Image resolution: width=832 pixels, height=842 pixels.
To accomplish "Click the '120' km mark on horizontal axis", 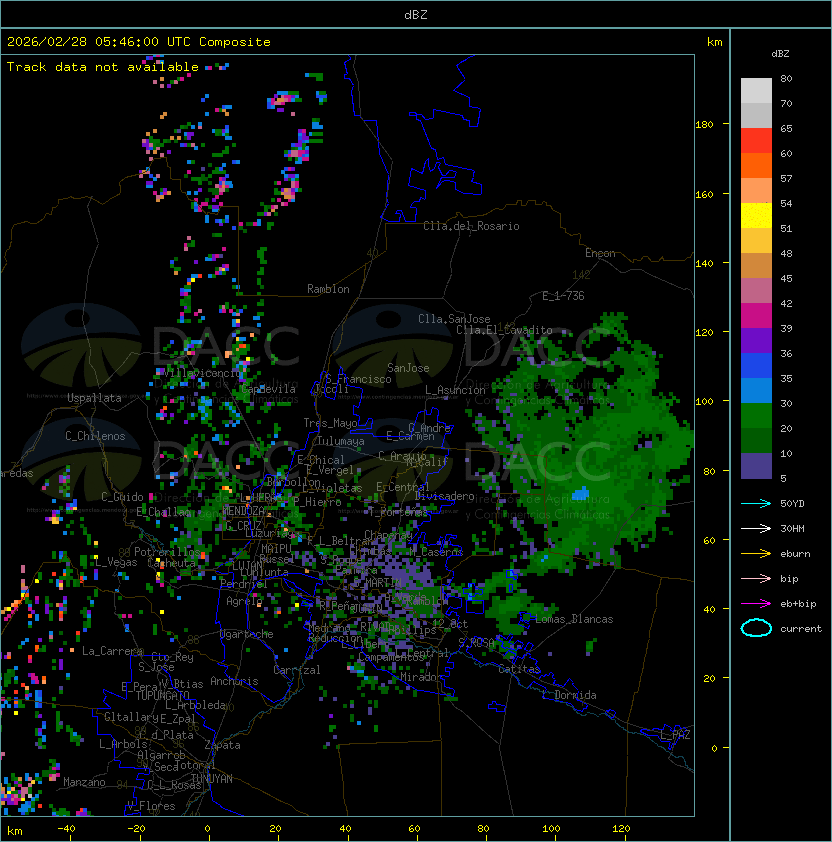I will coord(621,829).
